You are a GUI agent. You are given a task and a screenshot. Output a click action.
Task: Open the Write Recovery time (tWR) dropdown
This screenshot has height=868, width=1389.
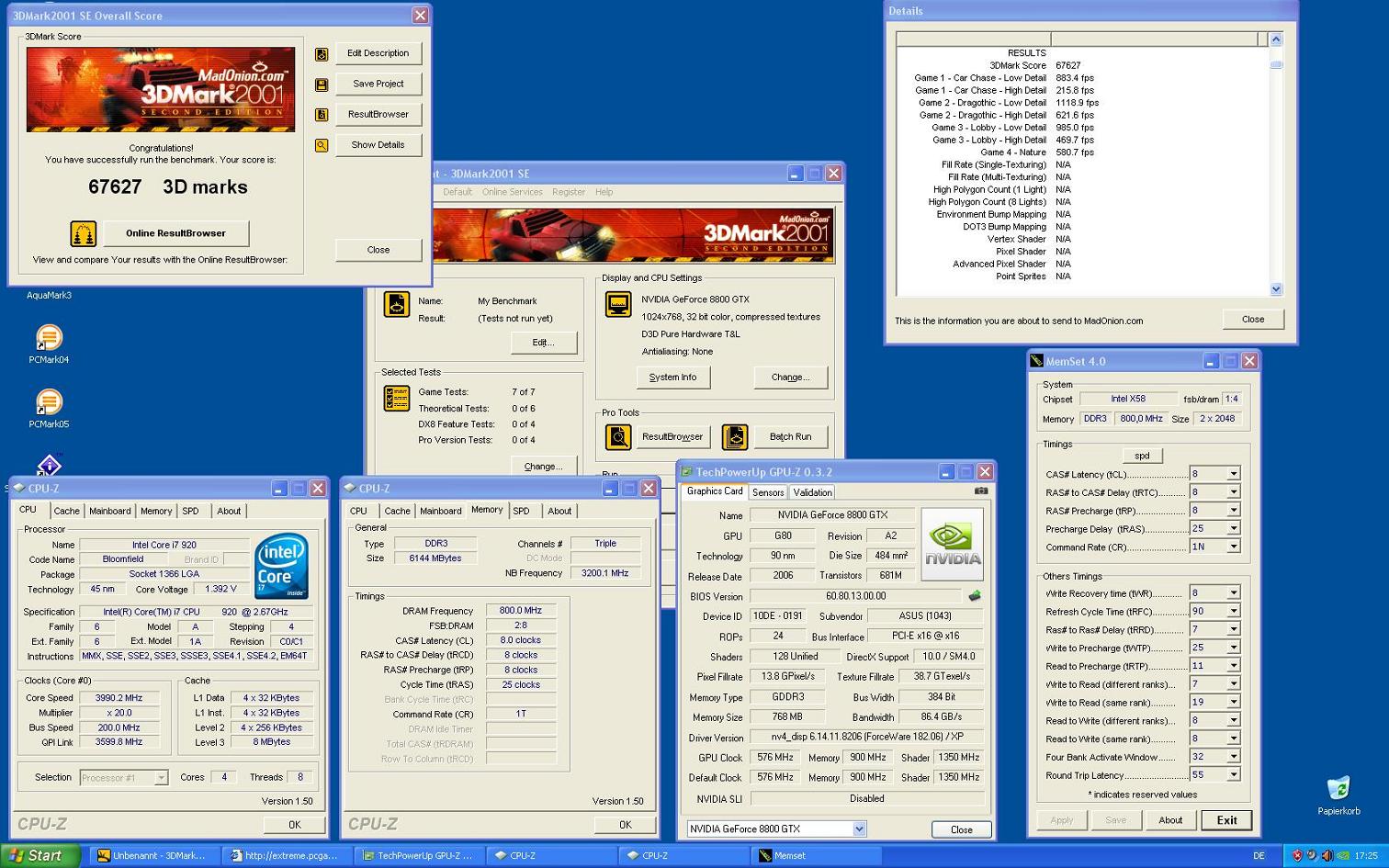pyautogui.click(x=1233, y=593)
